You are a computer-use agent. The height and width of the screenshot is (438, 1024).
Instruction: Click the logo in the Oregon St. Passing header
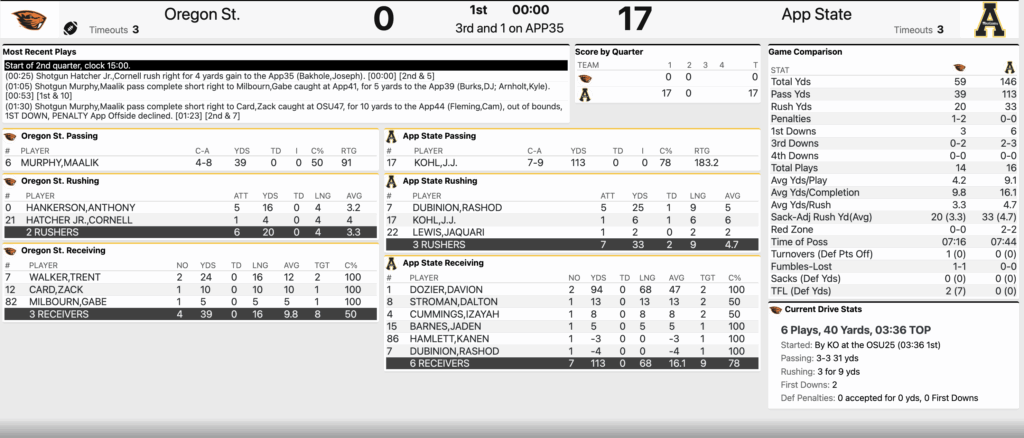[10, 136]
